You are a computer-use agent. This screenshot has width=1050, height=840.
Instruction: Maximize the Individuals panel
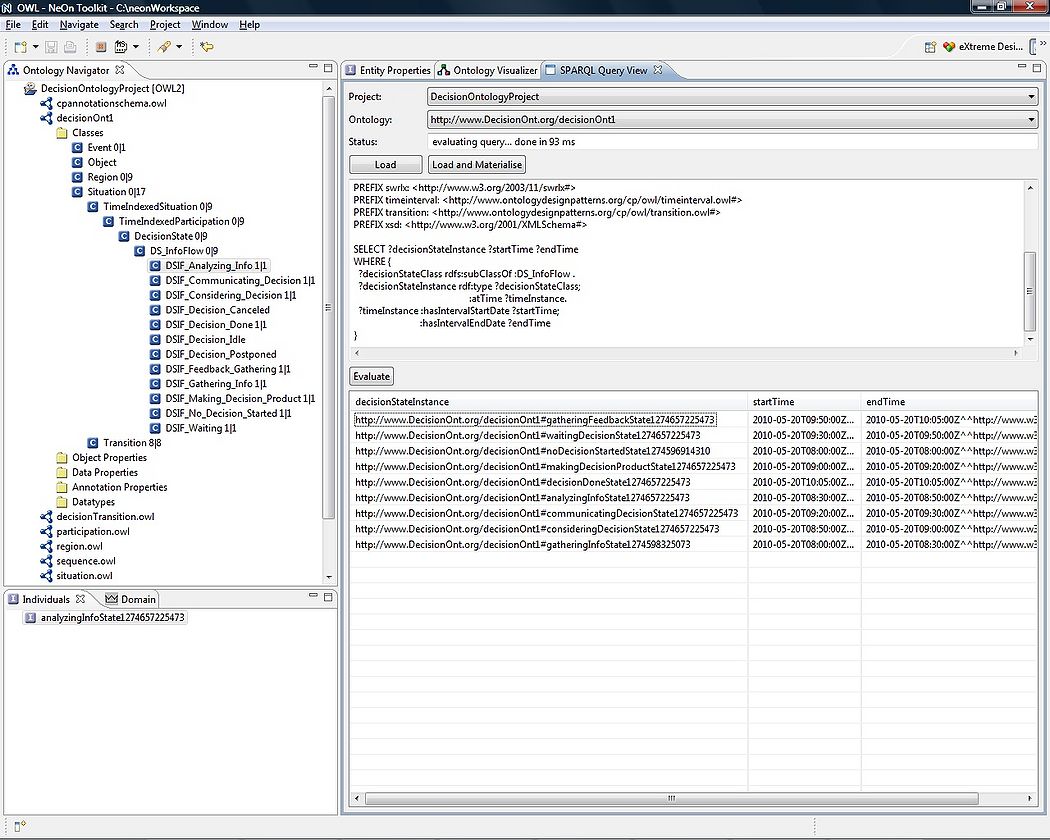pos(328,596)
